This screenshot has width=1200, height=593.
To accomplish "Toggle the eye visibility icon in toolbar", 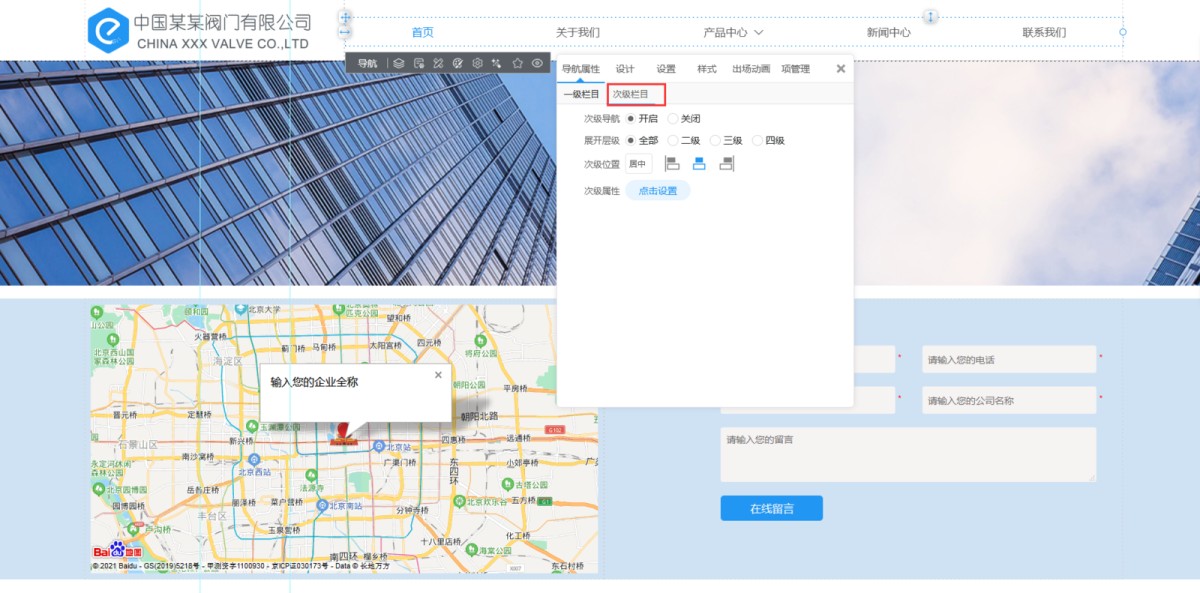I will point(537,63).
